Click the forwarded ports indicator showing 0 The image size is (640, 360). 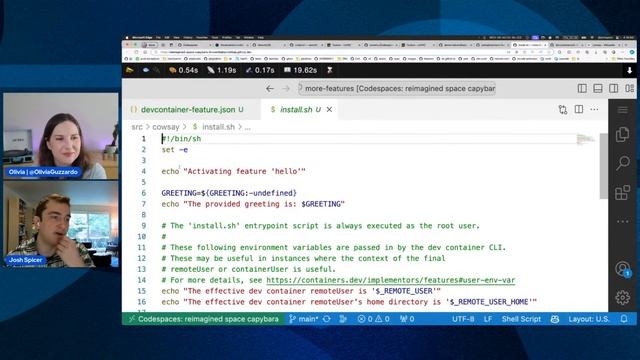tap(407, 319)
